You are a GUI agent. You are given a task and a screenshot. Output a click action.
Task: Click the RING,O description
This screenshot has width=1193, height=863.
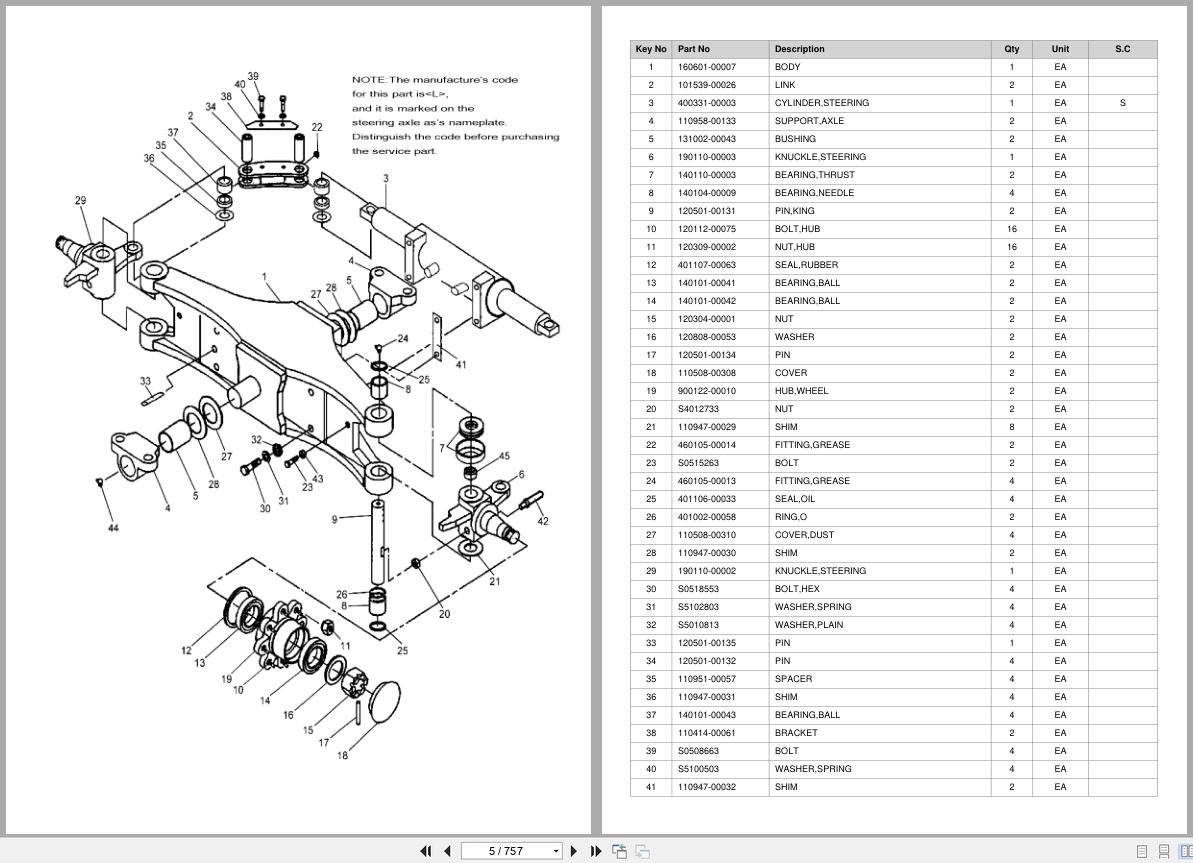pos(791,517)
